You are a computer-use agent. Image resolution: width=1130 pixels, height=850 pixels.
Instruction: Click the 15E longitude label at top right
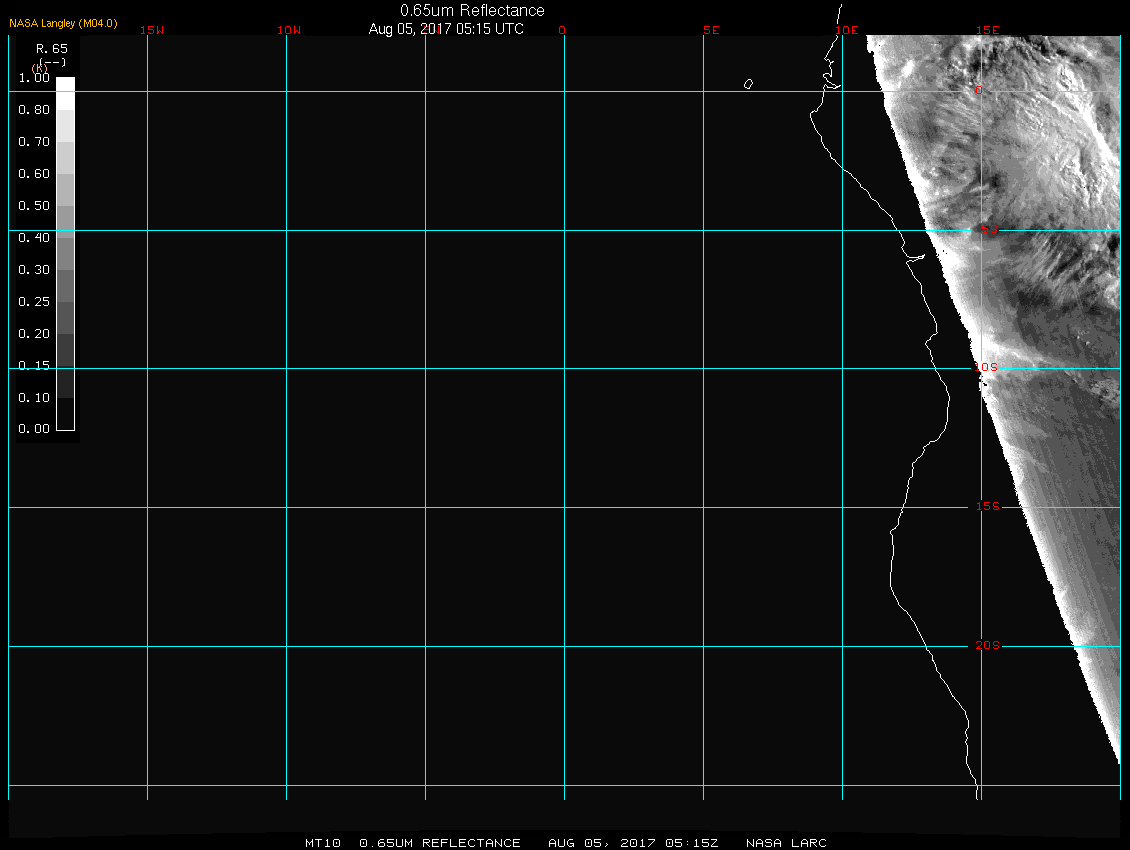pyautogui.click(x=988, y=30)
